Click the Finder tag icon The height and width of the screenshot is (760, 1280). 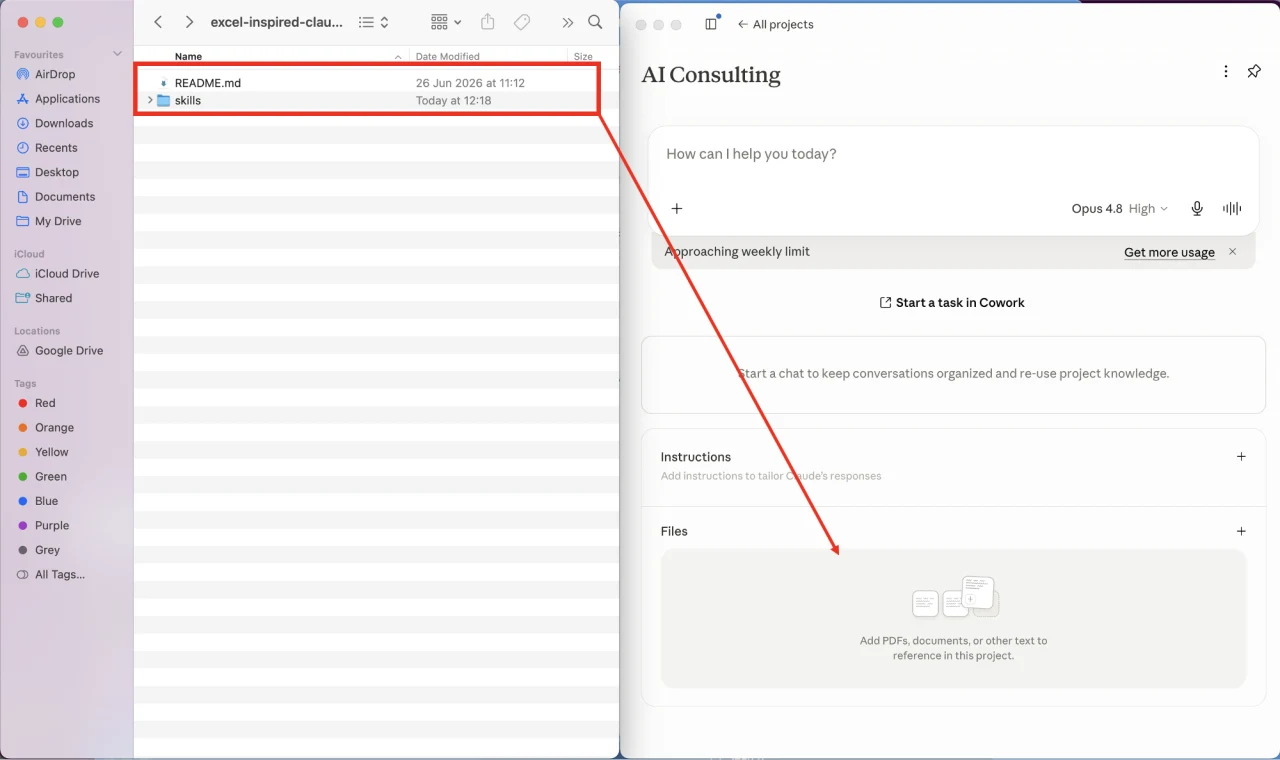pyautogui.click(x=522, y=22)
